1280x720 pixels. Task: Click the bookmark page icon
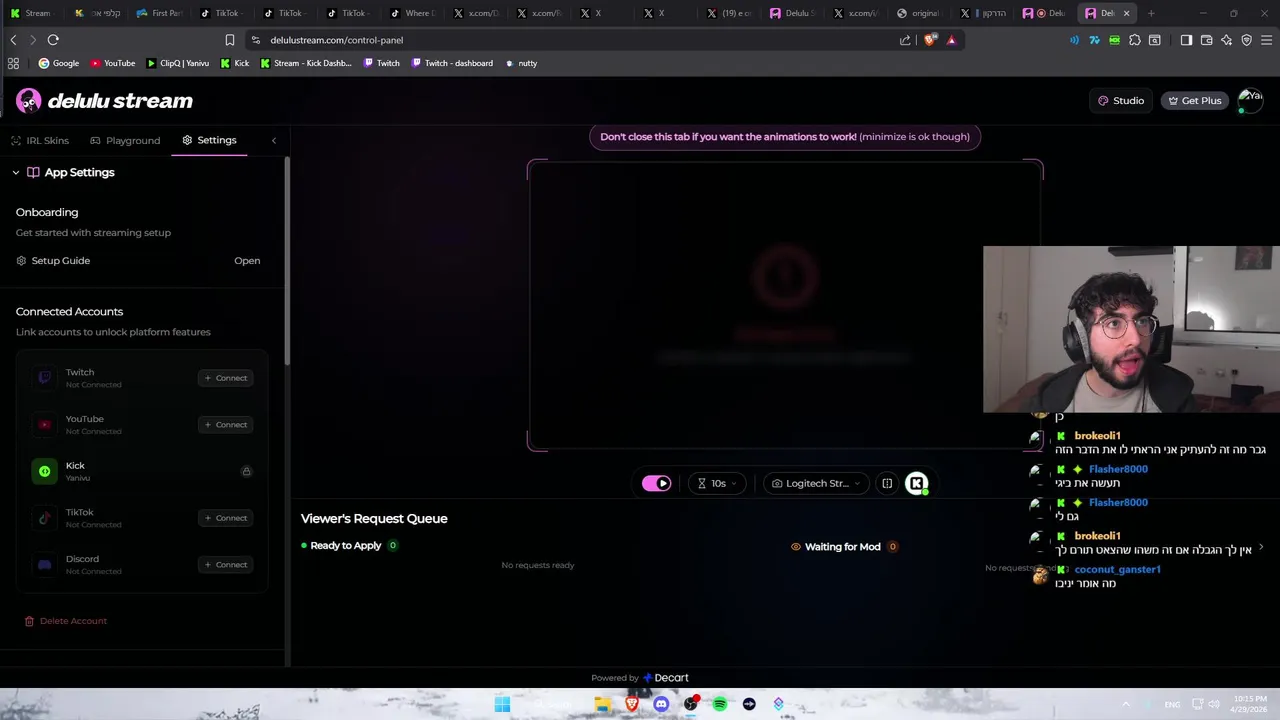230,40
